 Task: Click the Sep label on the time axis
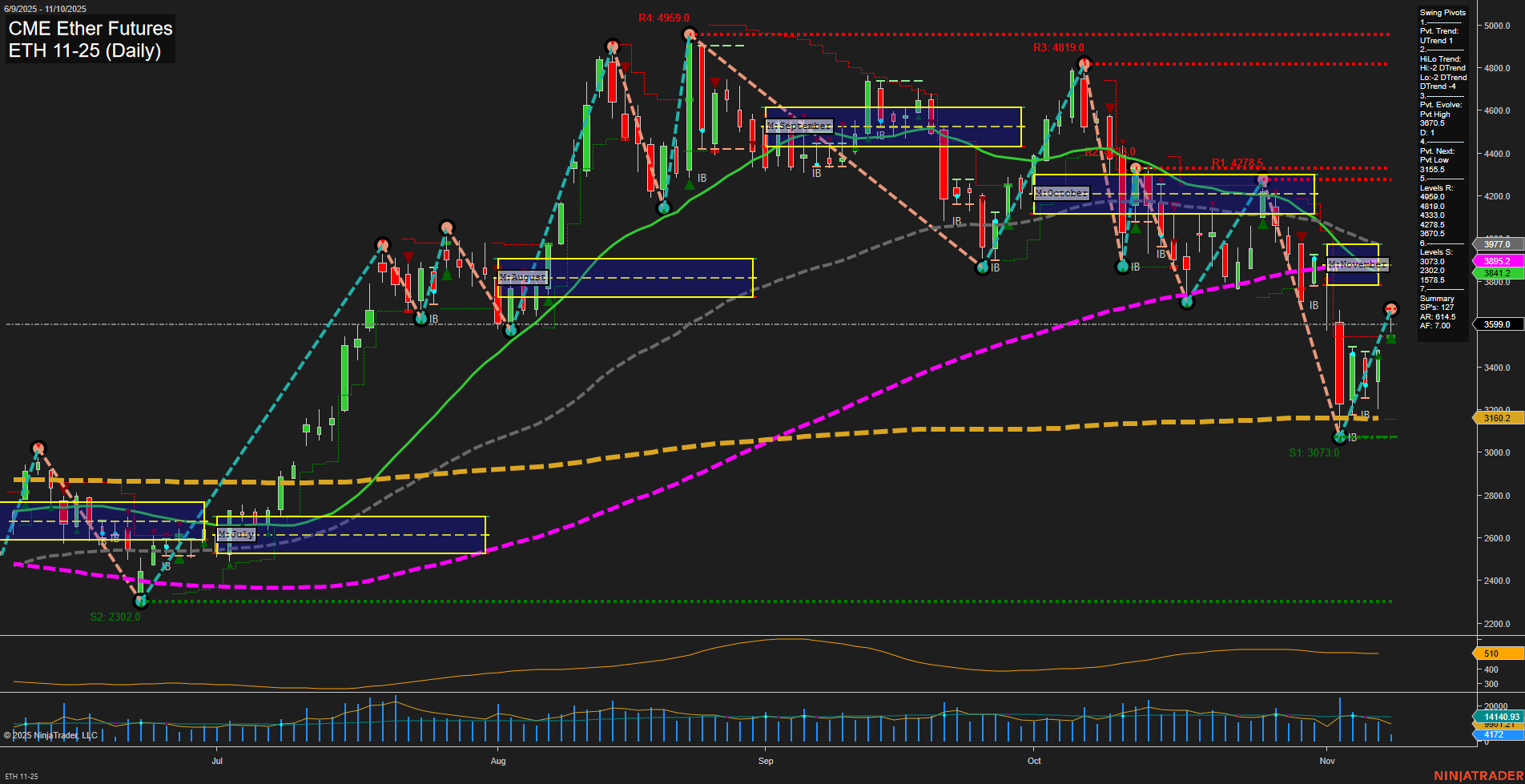click(x=766, y=761)
